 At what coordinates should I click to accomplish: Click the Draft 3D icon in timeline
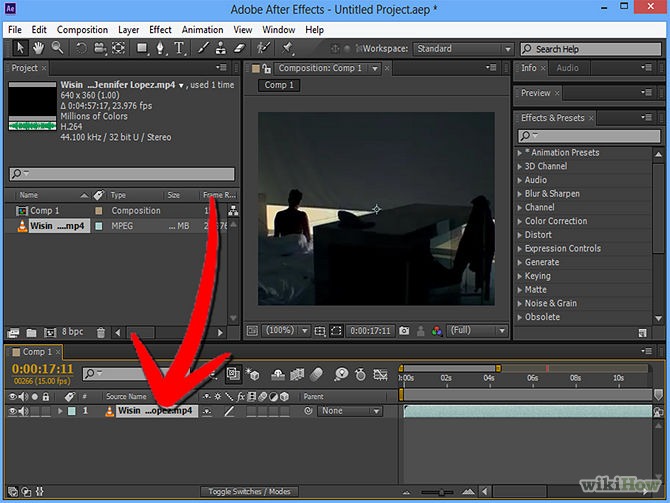[253, 375]
